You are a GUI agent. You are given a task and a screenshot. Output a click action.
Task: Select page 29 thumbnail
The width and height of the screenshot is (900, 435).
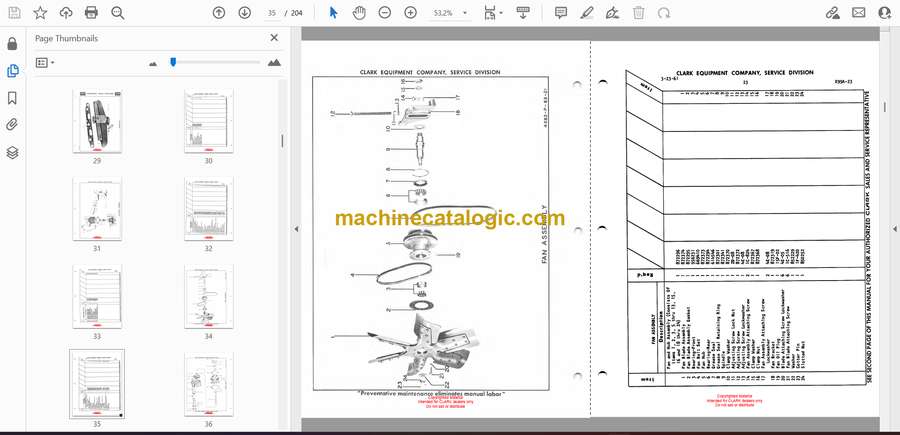tap(96, 121)
